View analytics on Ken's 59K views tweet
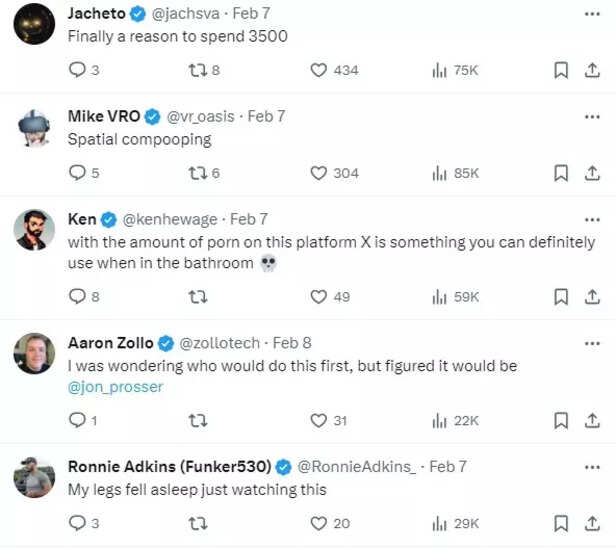Image resolution: width=616 pixels, height=549 pixels. point(439,296)
